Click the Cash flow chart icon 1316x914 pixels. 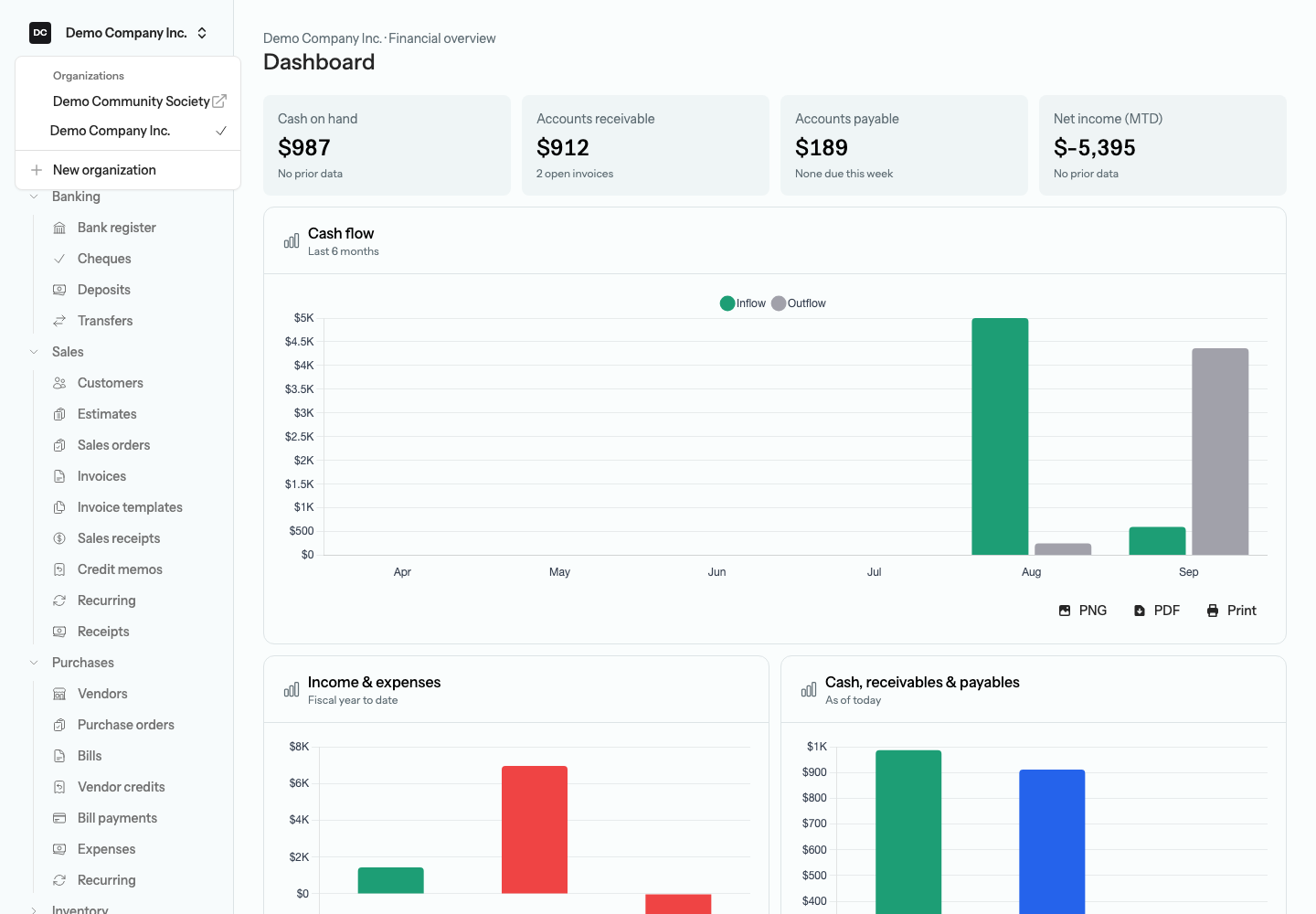click(x=292, y=241)
